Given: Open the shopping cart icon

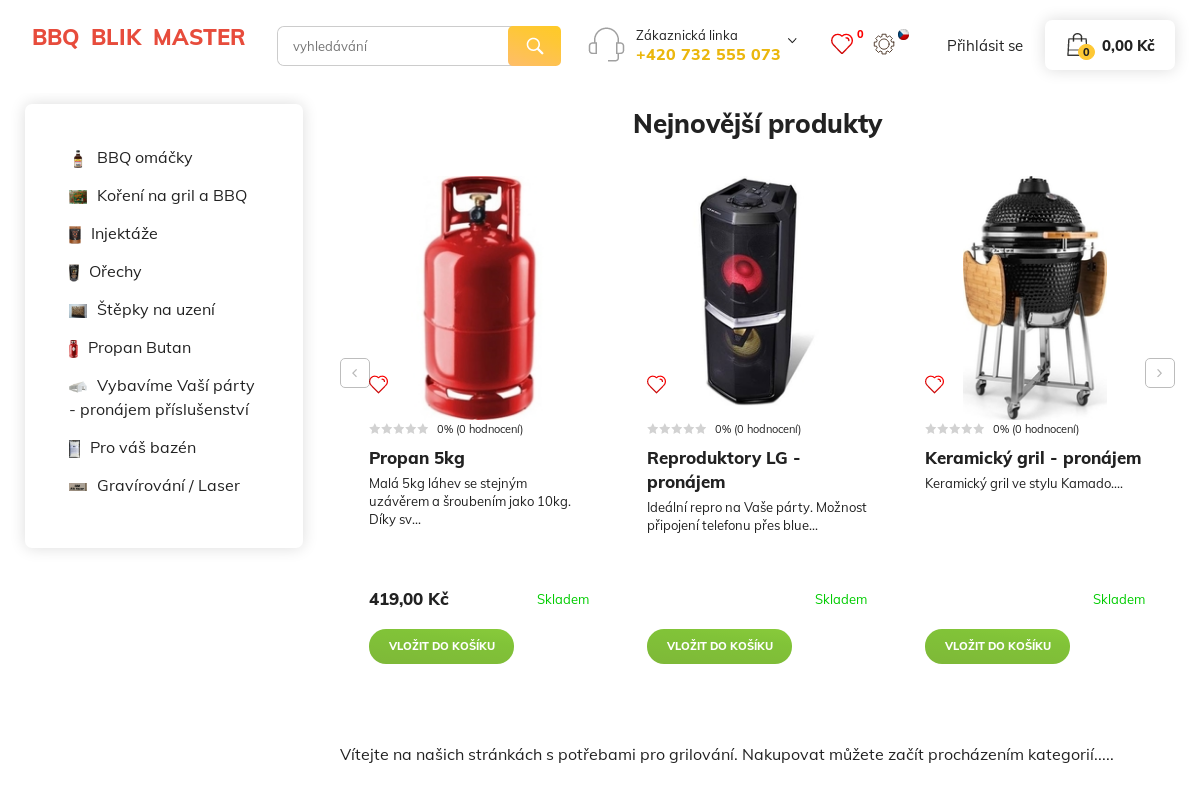Looking at the screenshot, I should coord(1077,45).
